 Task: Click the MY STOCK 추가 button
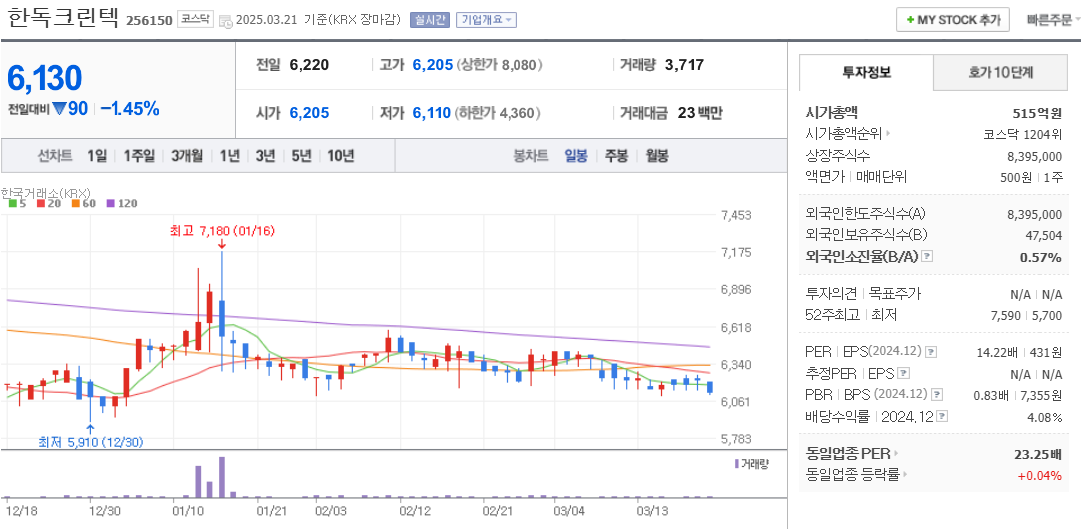[x=953, y=20]
